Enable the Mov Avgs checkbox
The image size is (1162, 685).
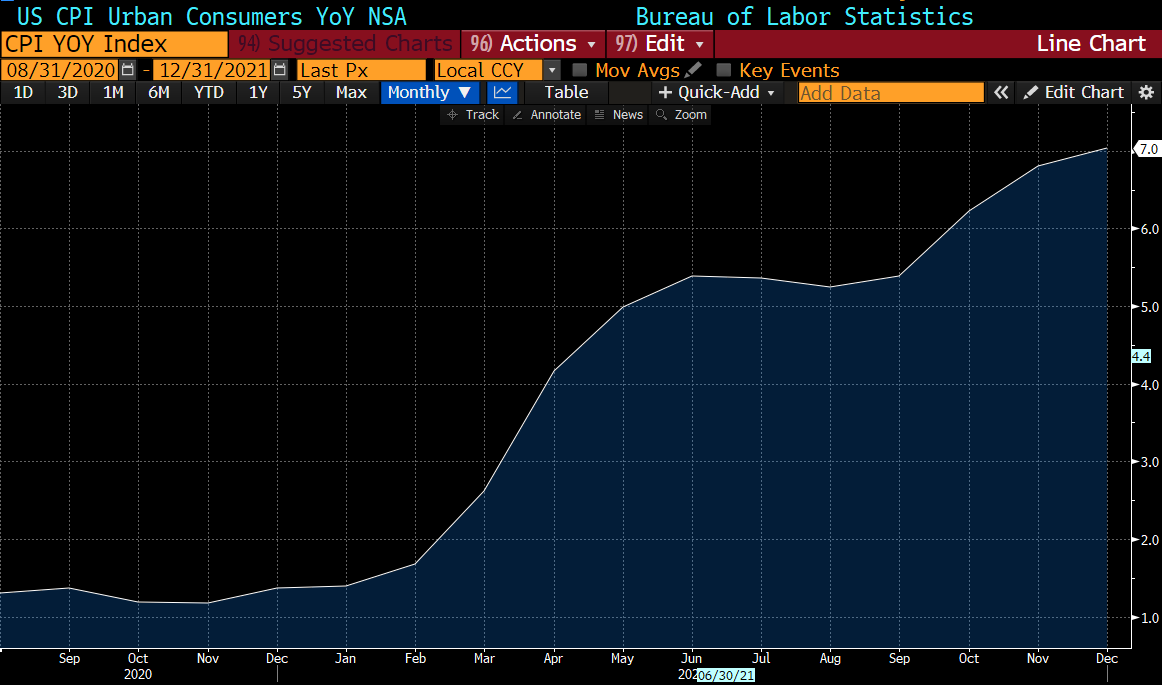580,70
